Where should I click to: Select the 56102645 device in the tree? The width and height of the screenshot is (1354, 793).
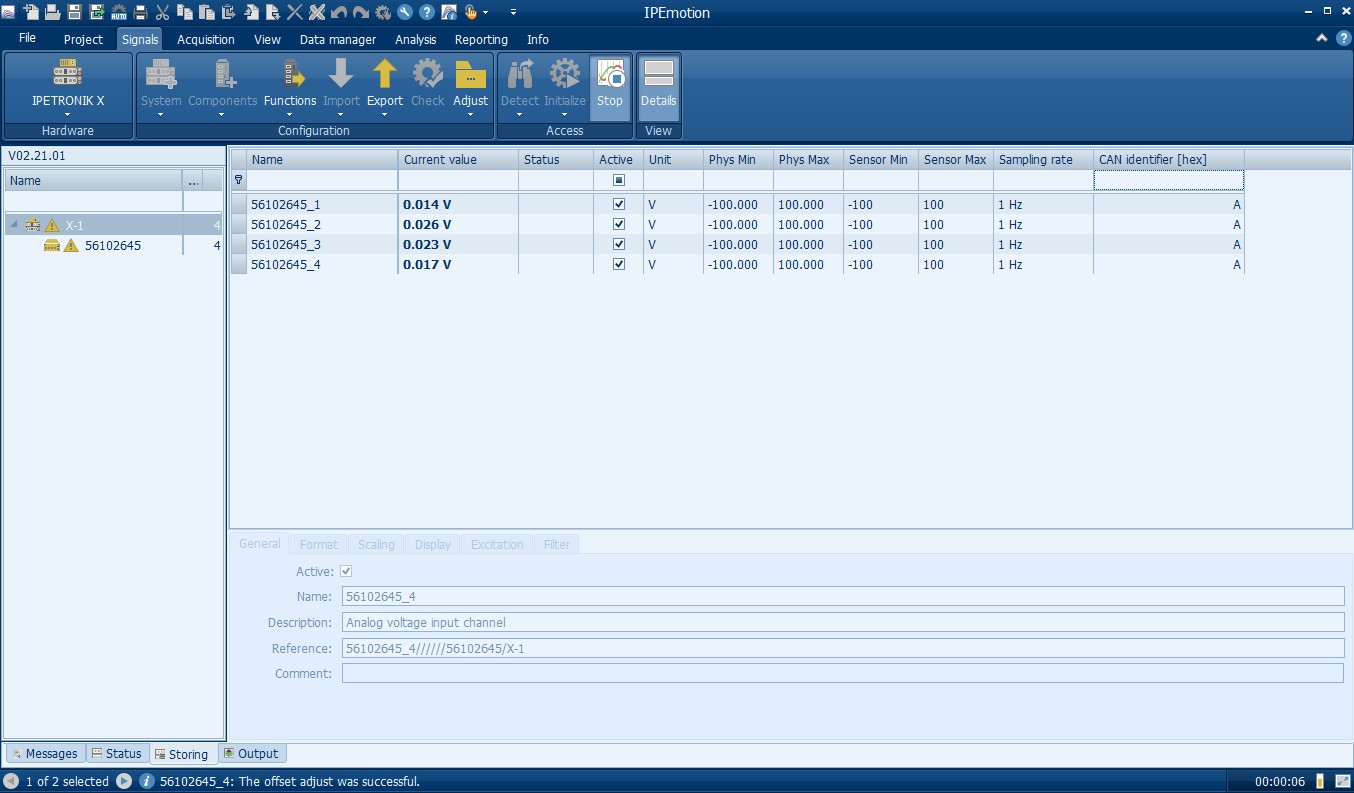[x=112, y=246]
